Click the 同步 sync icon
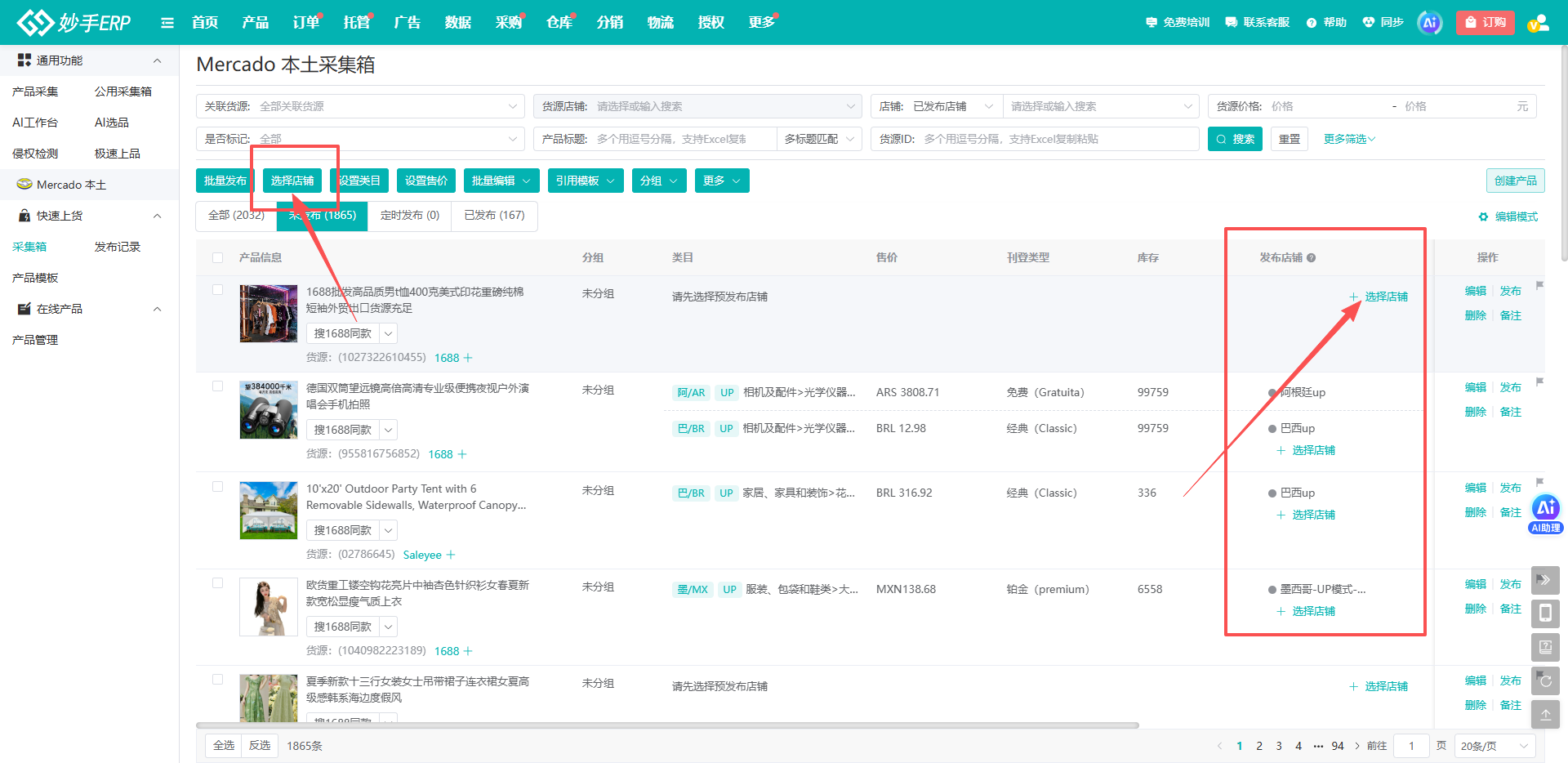The height and width of the screenshot is (763, 1568). click(1369, 22)
